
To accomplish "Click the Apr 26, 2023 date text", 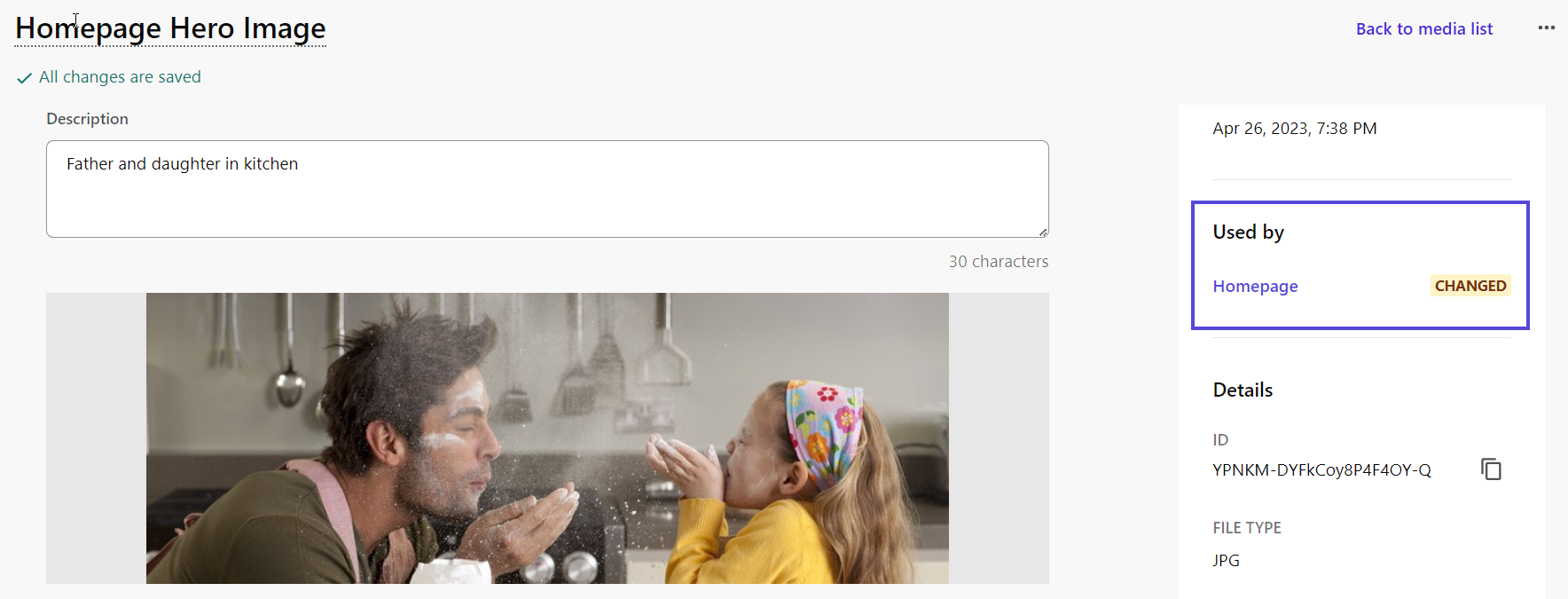I will point(1295,129).
